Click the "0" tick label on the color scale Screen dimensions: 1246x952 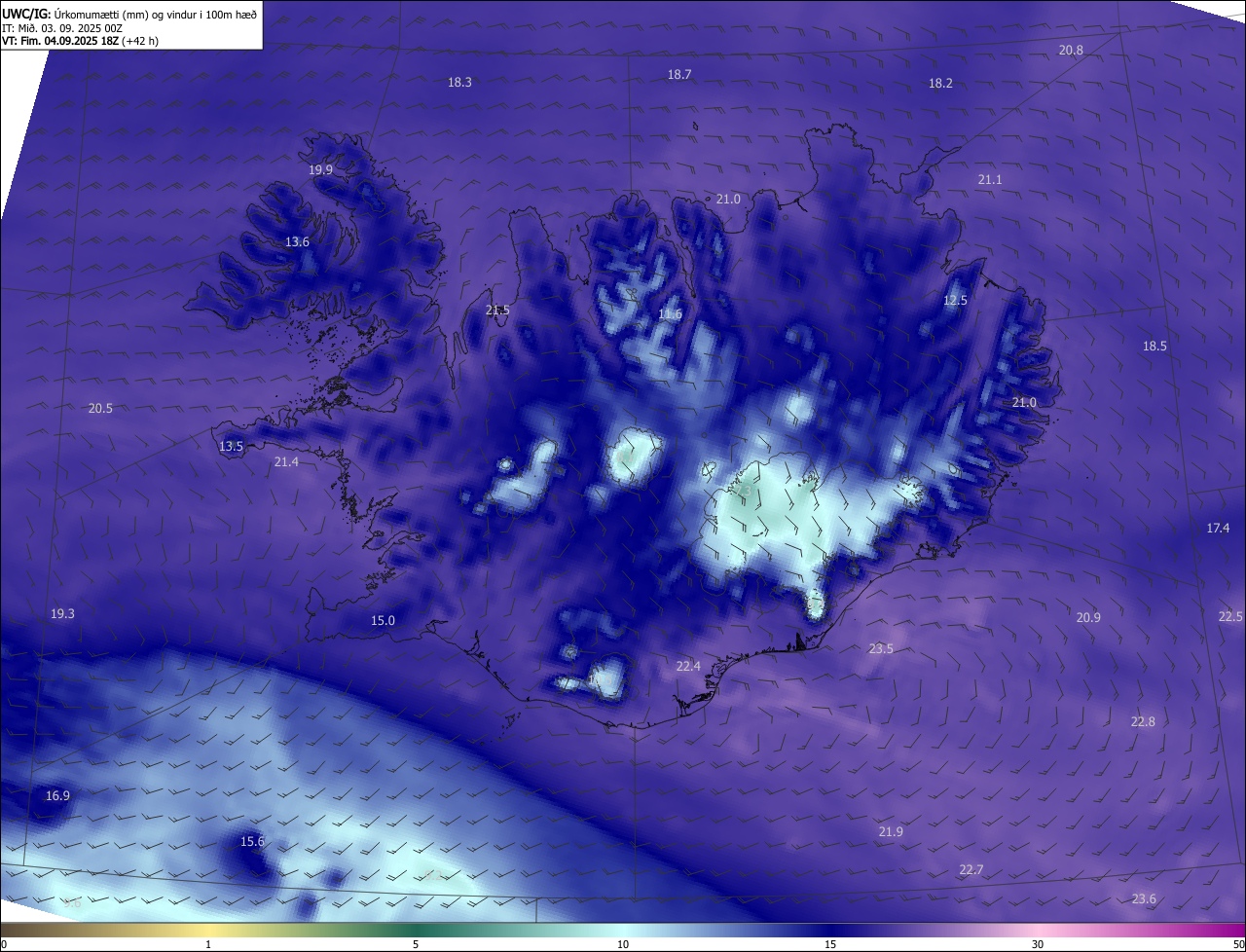[x=4, y=945]
